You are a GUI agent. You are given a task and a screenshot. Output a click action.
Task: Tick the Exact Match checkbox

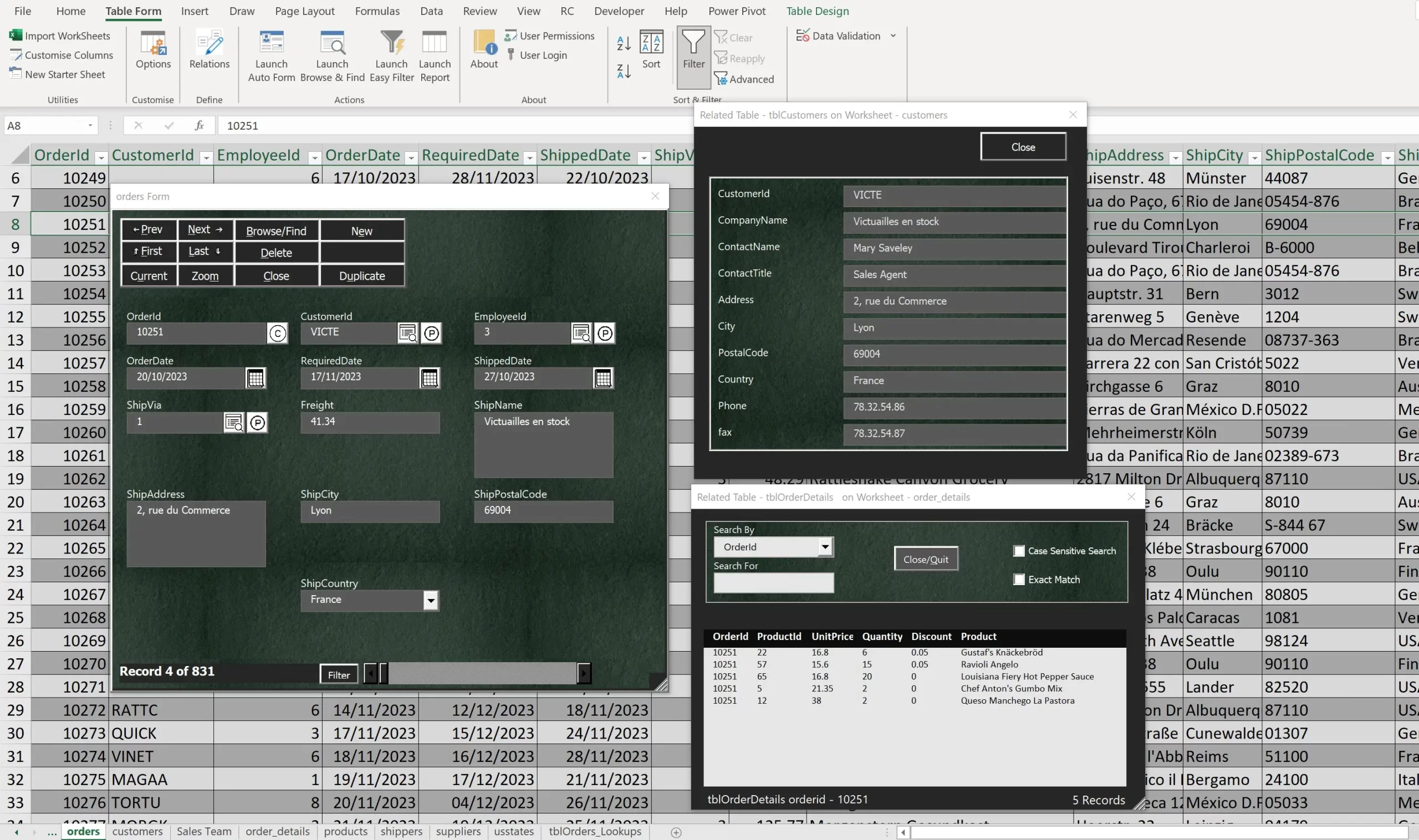1019,579
